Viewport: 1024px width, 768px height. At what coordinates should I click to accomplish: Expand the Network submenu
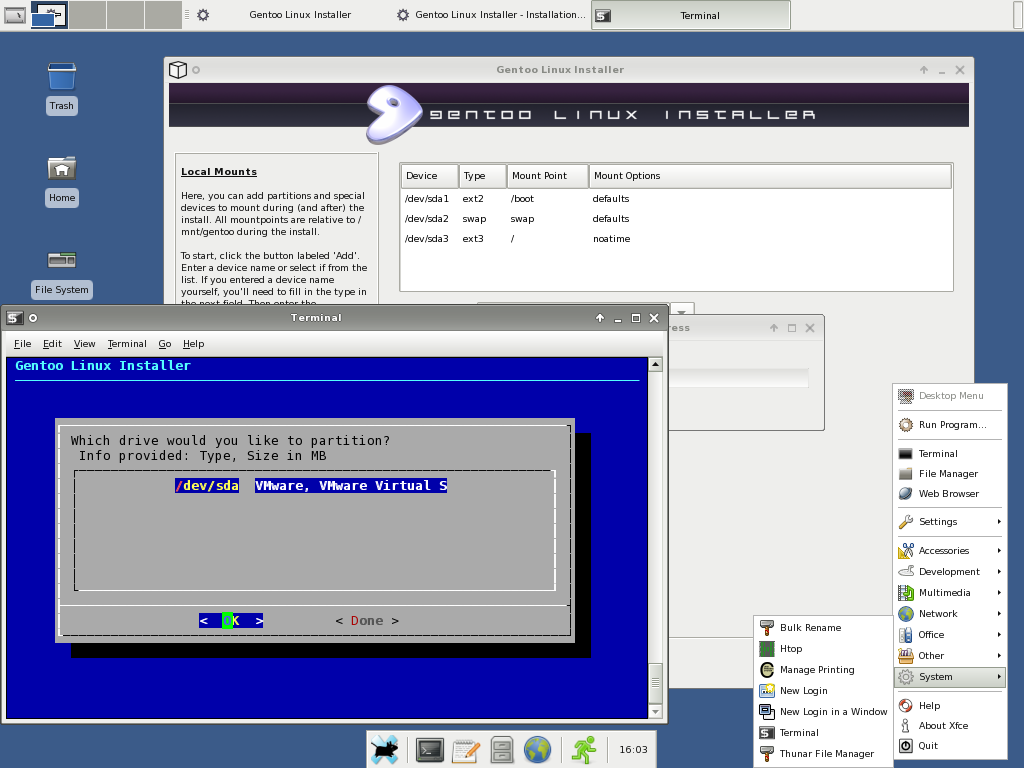pyautogui.click(x=949, y=614)
